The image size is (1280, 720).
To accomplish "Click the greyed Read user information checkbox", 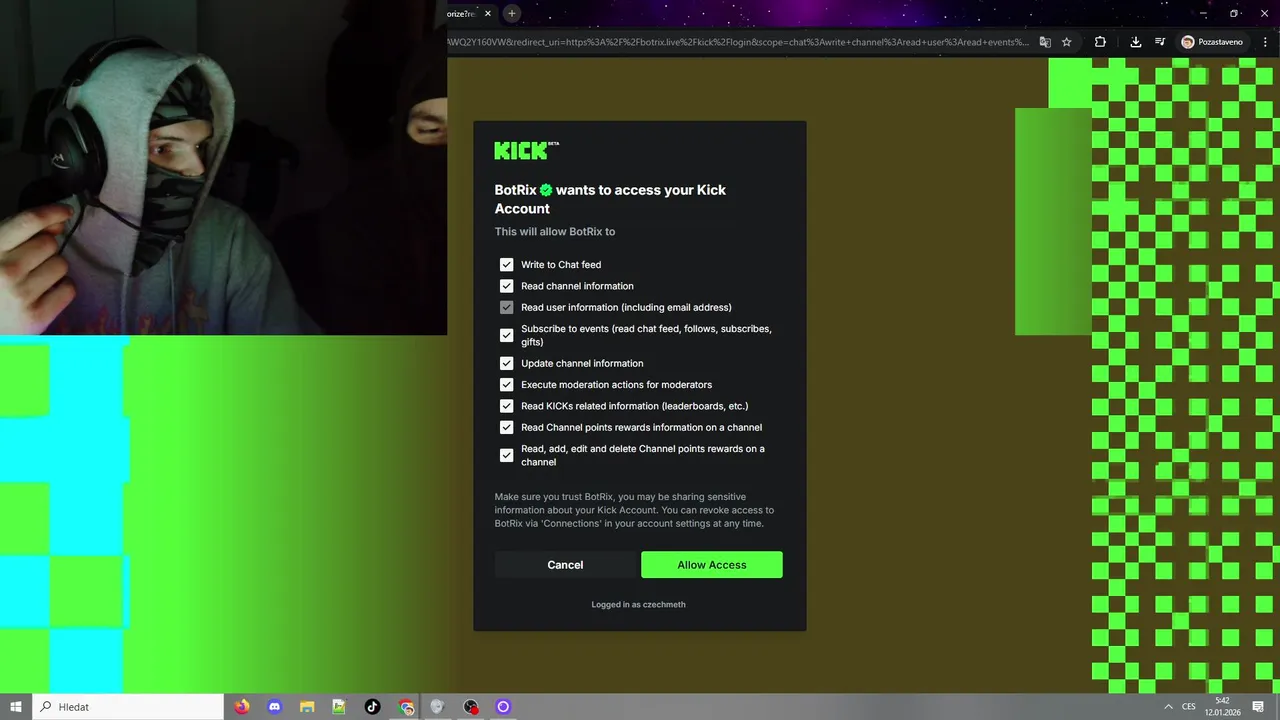I will click(506, 307).
